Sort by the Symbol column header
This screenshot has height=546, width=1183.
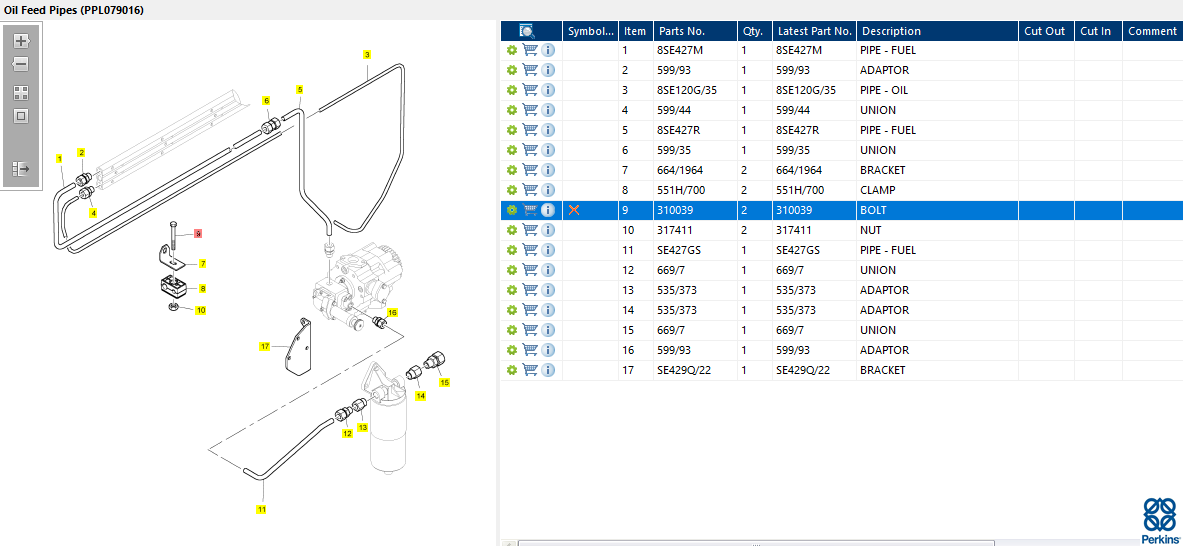(x=591, y=31)
